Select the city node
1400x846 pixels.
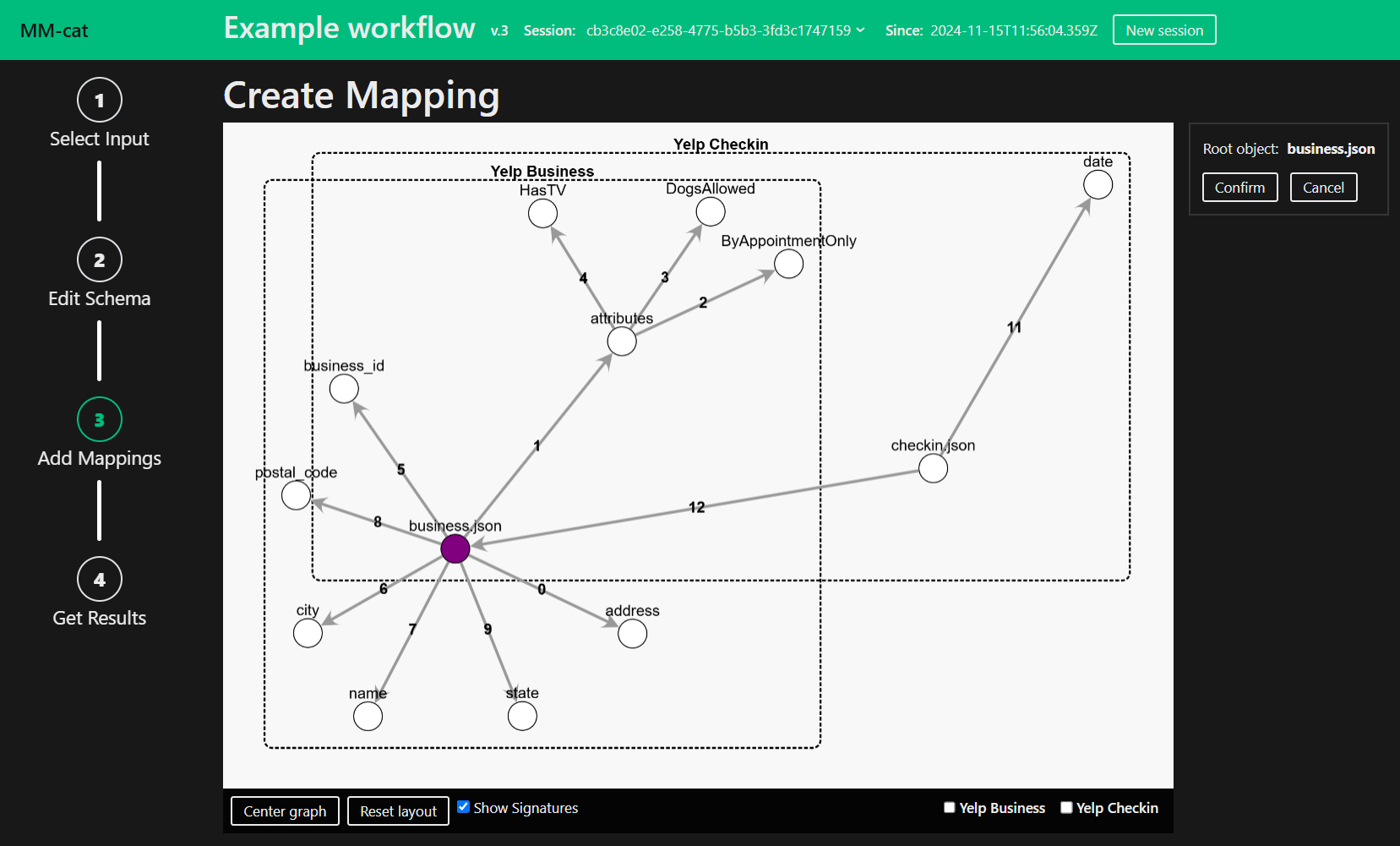[308, 633]
